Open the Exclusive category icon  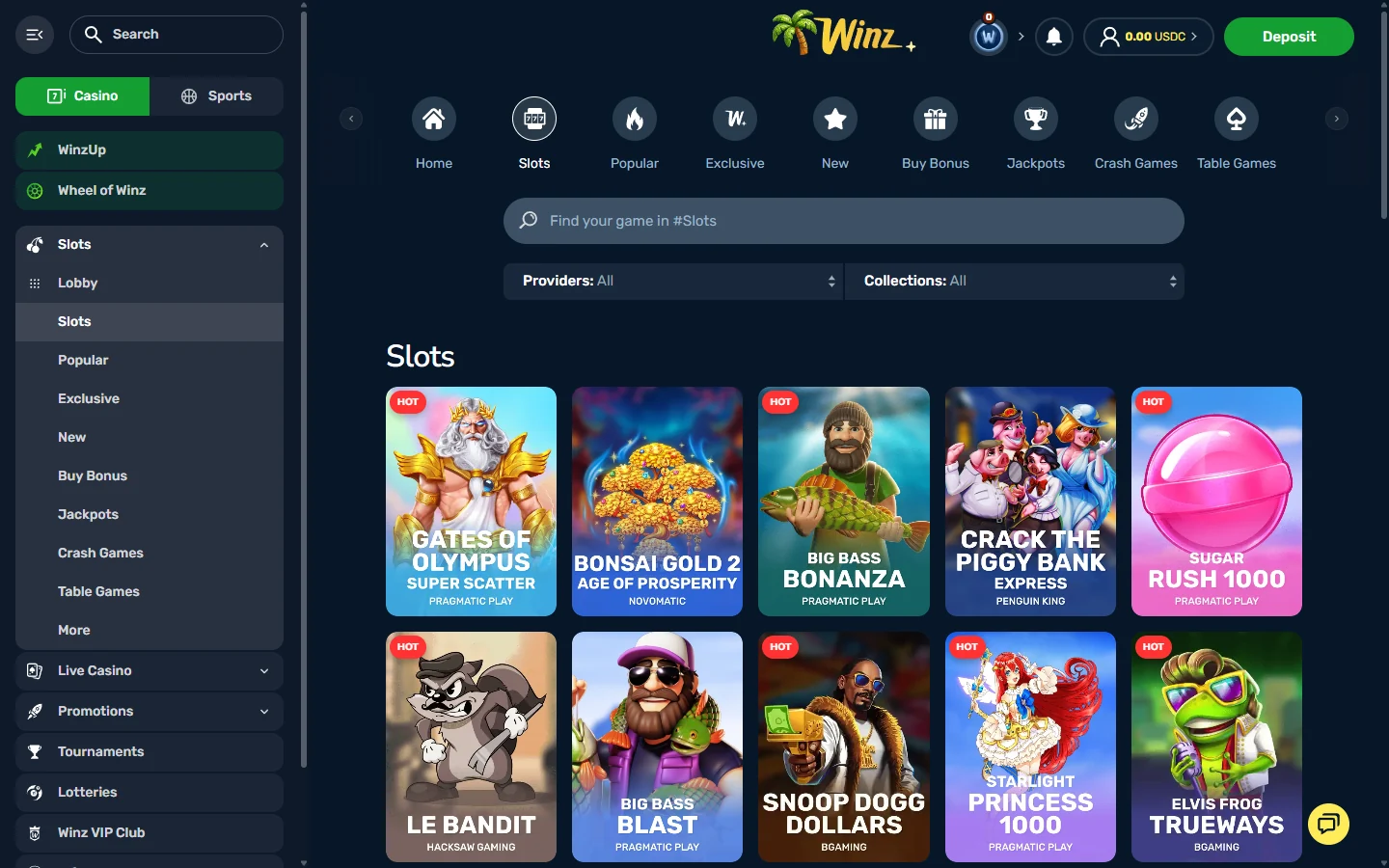[735, 119]
